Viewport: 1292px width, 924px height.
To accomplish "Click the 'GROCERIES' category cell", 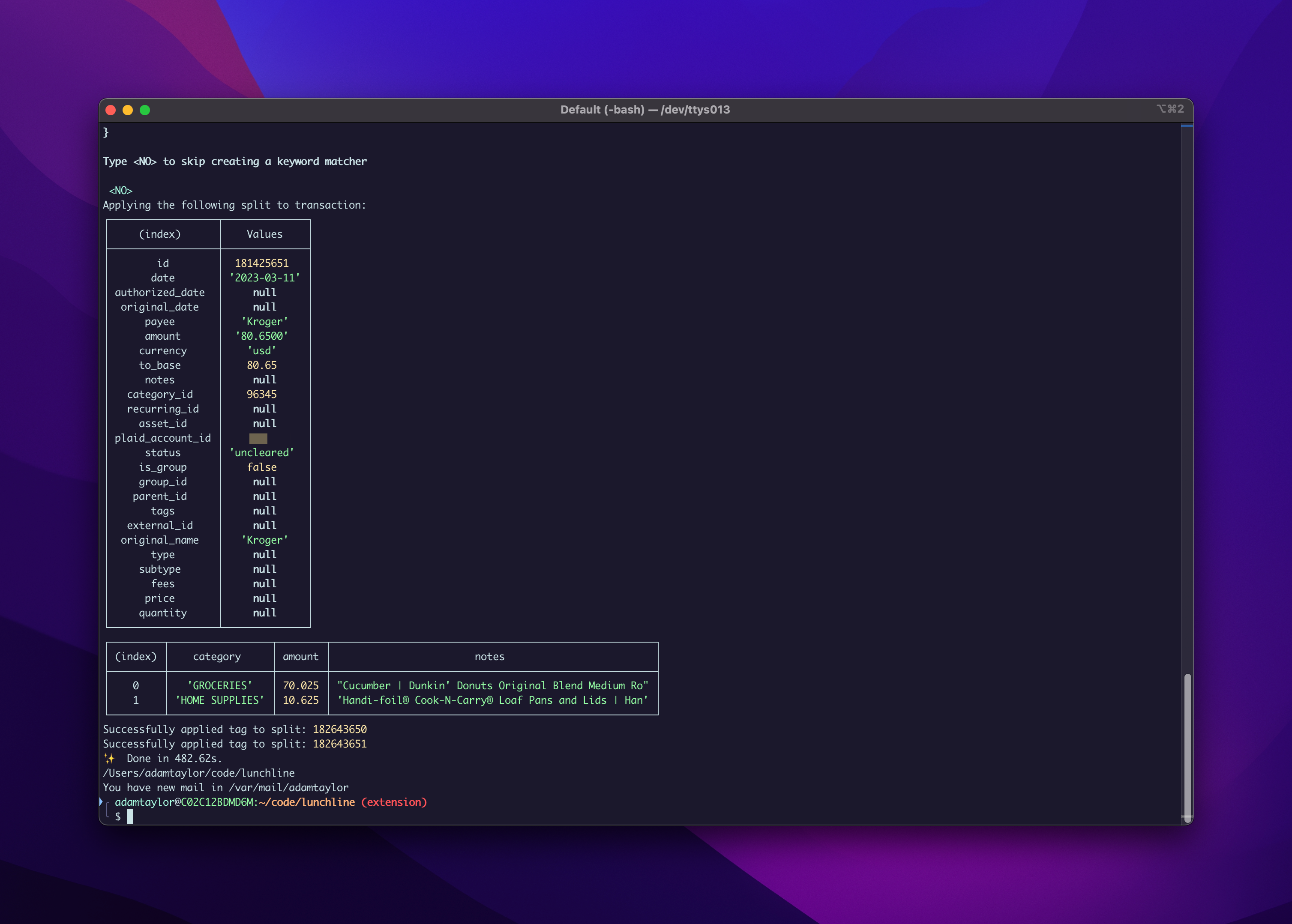I will click(220, 685).
